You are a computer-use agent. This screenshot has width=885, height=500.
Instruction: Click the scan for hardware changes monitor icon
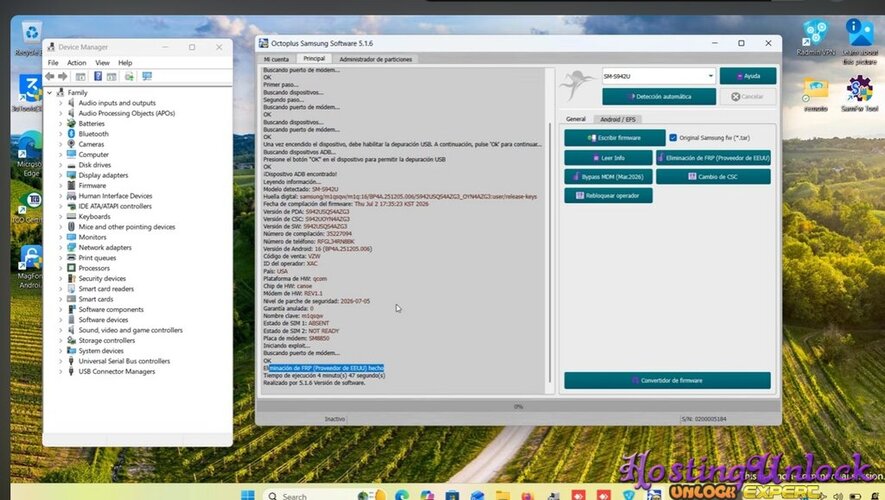point(147,76)
